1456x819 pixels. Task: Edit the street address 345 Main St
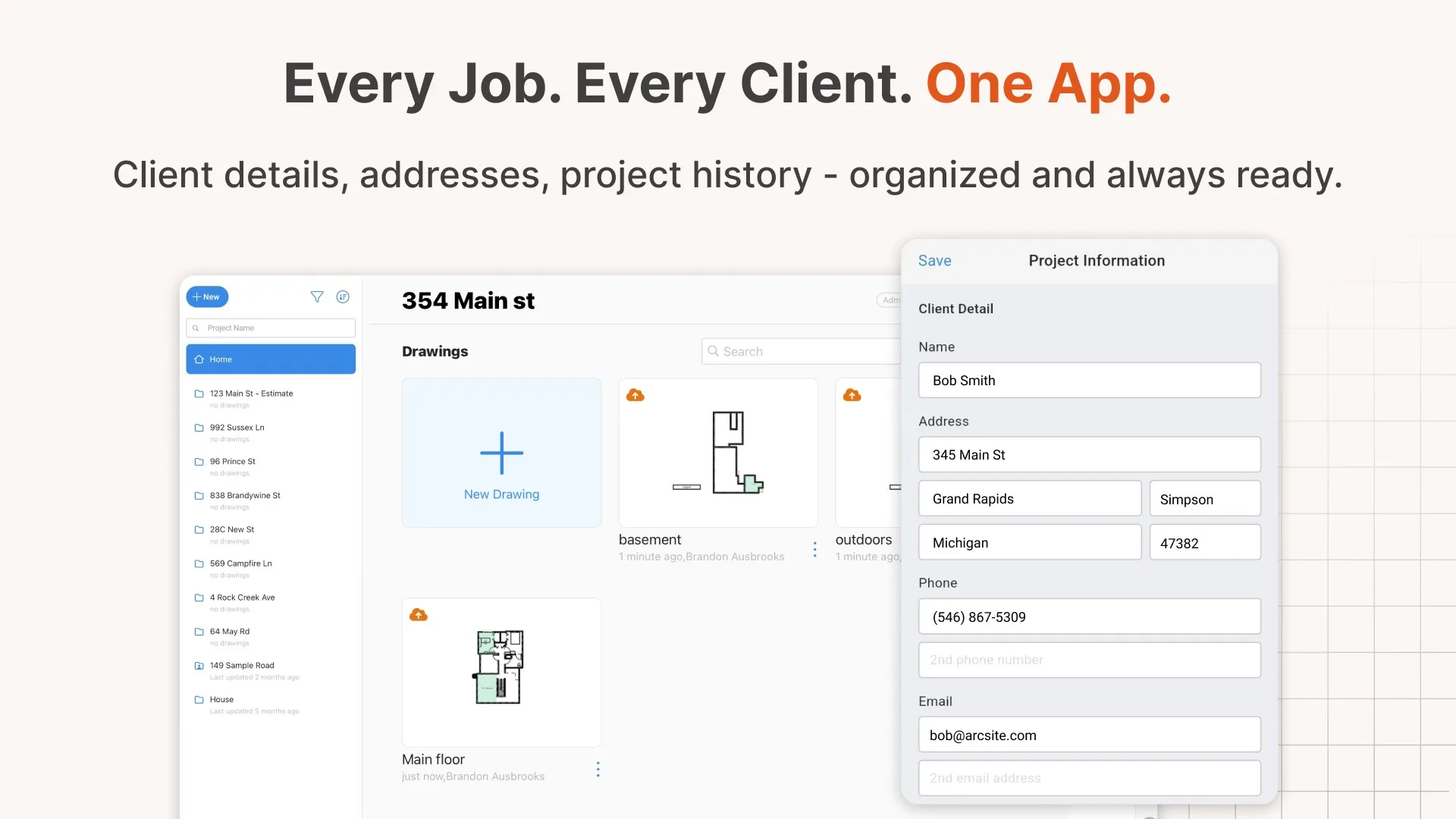1090,455
